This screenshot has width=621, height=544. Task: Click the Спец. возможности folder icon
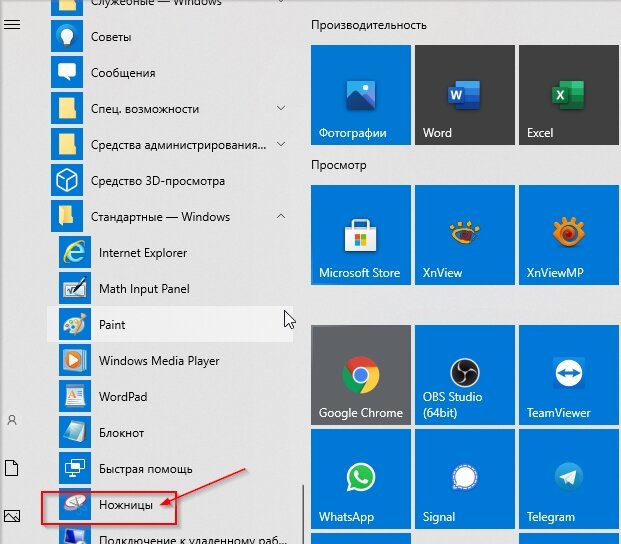(67, 108)
